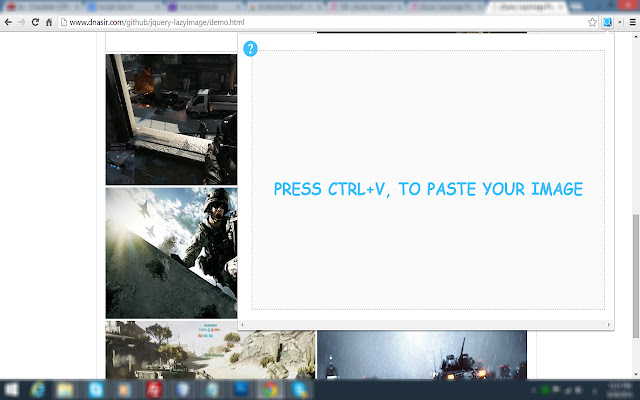Click the page scrollbar up arrow

tap(636, 36)
